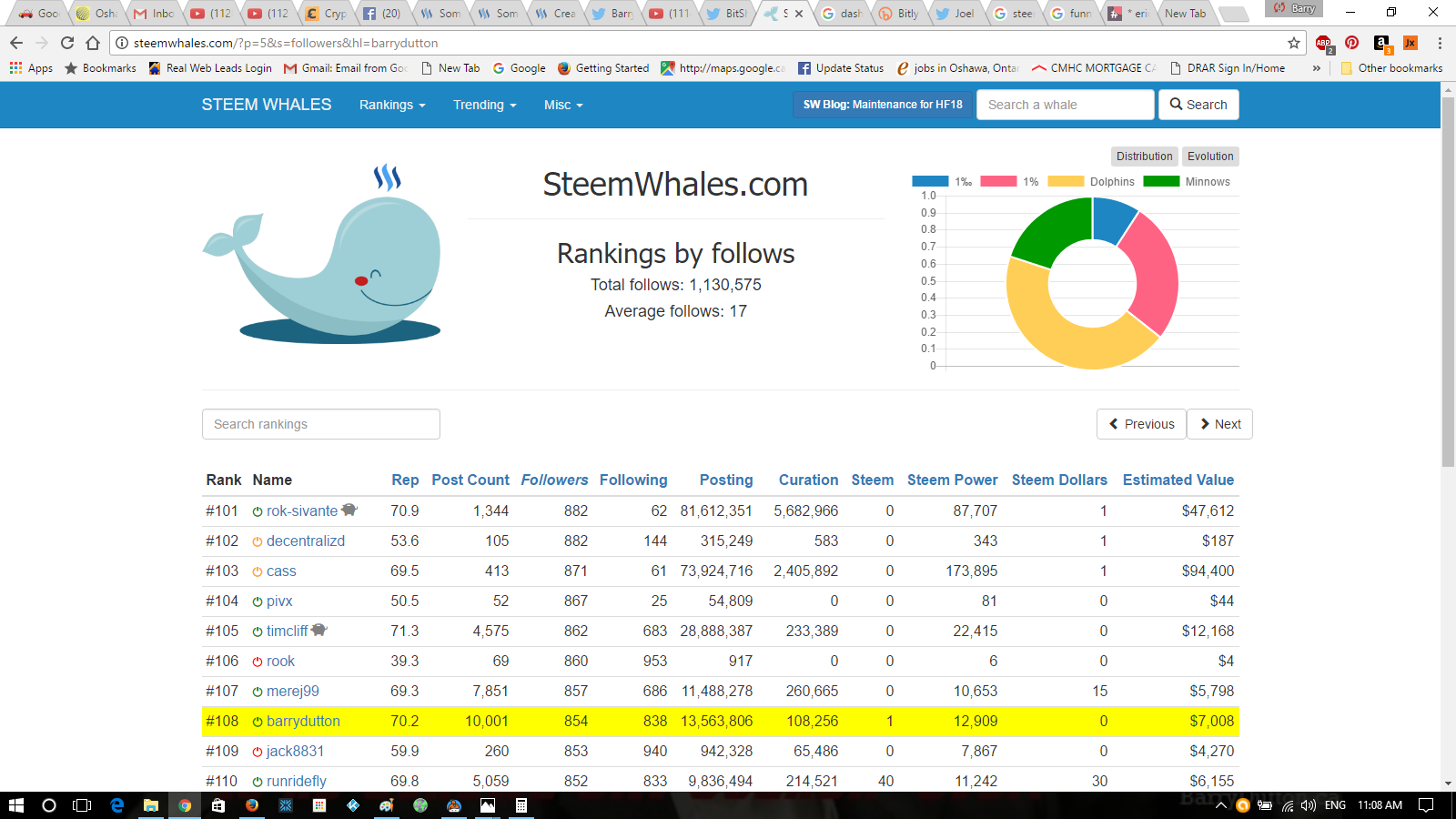Viewport: 1456px width, 819px height.
Task: Sort table by Estimated Value column
Action: [x=1178, y=480]
